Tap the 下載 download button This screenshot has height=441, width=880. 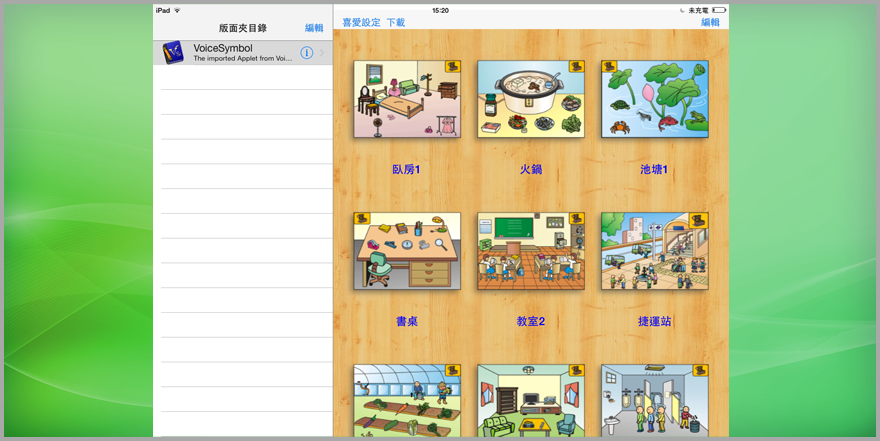click(396, 22)
